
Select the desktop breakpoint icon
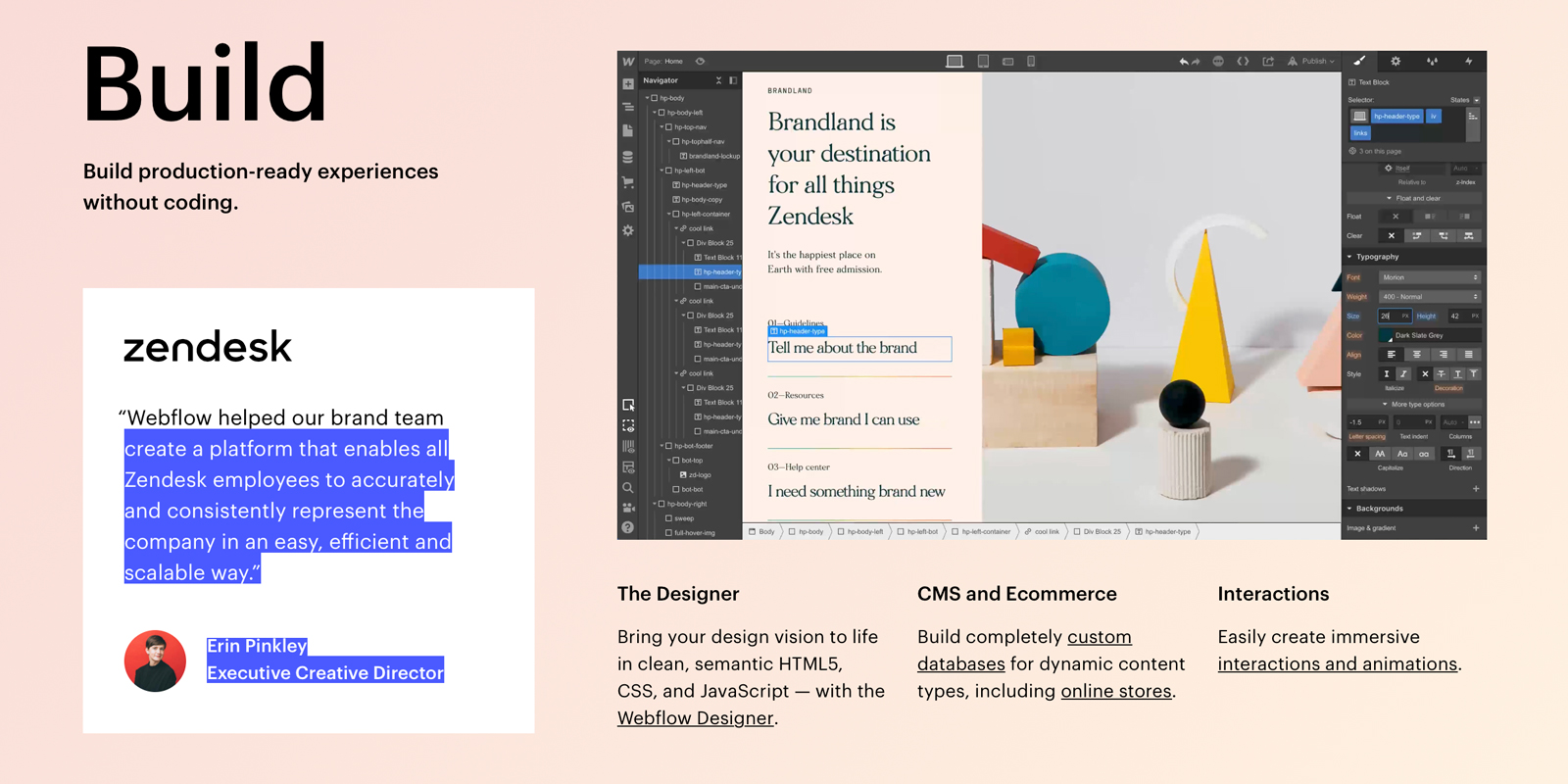955,61
